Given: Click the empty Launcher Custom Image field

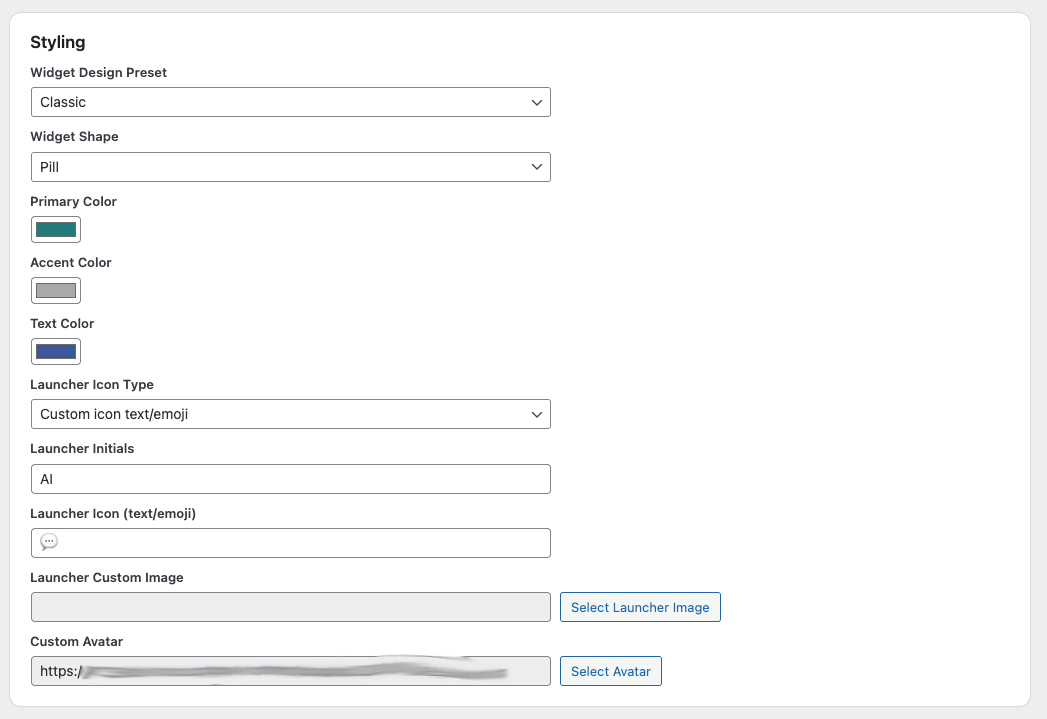Looking at the screenshot, I should pyautogui.click(x=290, y=607).
